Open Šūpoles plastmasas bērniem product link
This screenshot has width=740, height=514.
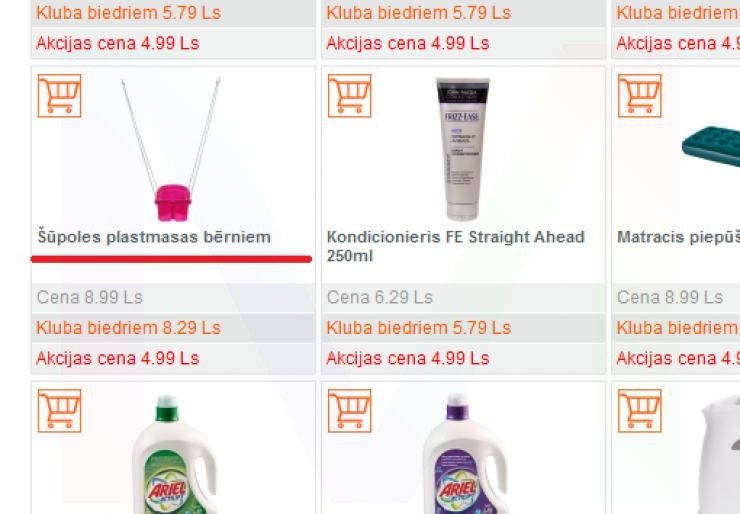pyautogui.click(x=154, y=237)
